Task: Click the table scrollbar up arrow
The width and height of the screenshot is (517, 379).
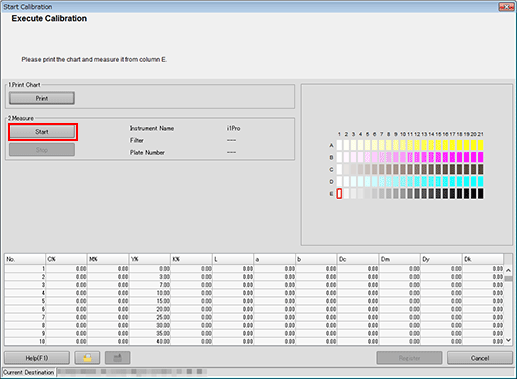Action: [508, 270]
